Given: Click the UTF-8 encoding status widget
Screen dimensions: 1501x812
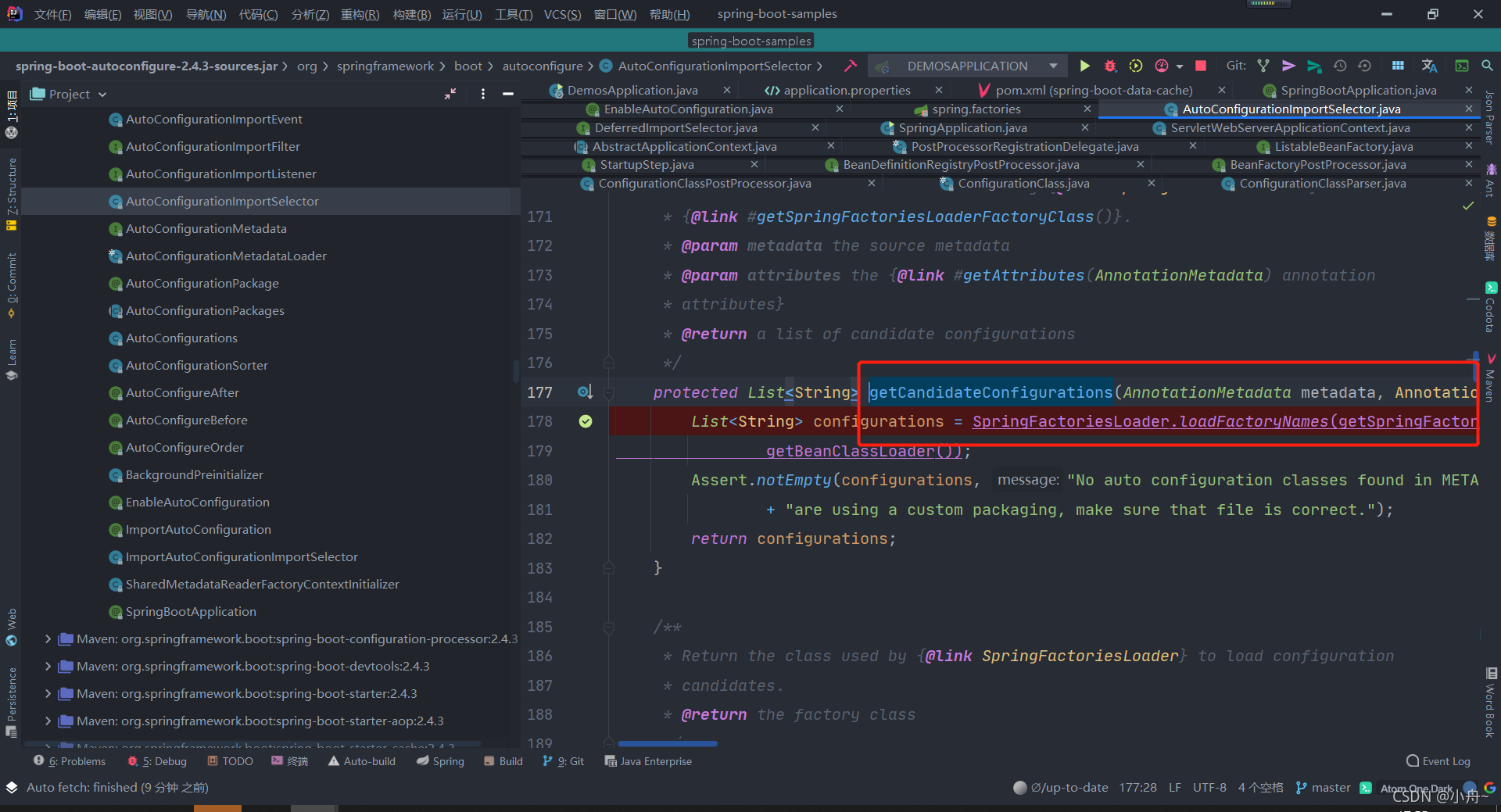Looking at the screenshot, I should coord(1209,787).
